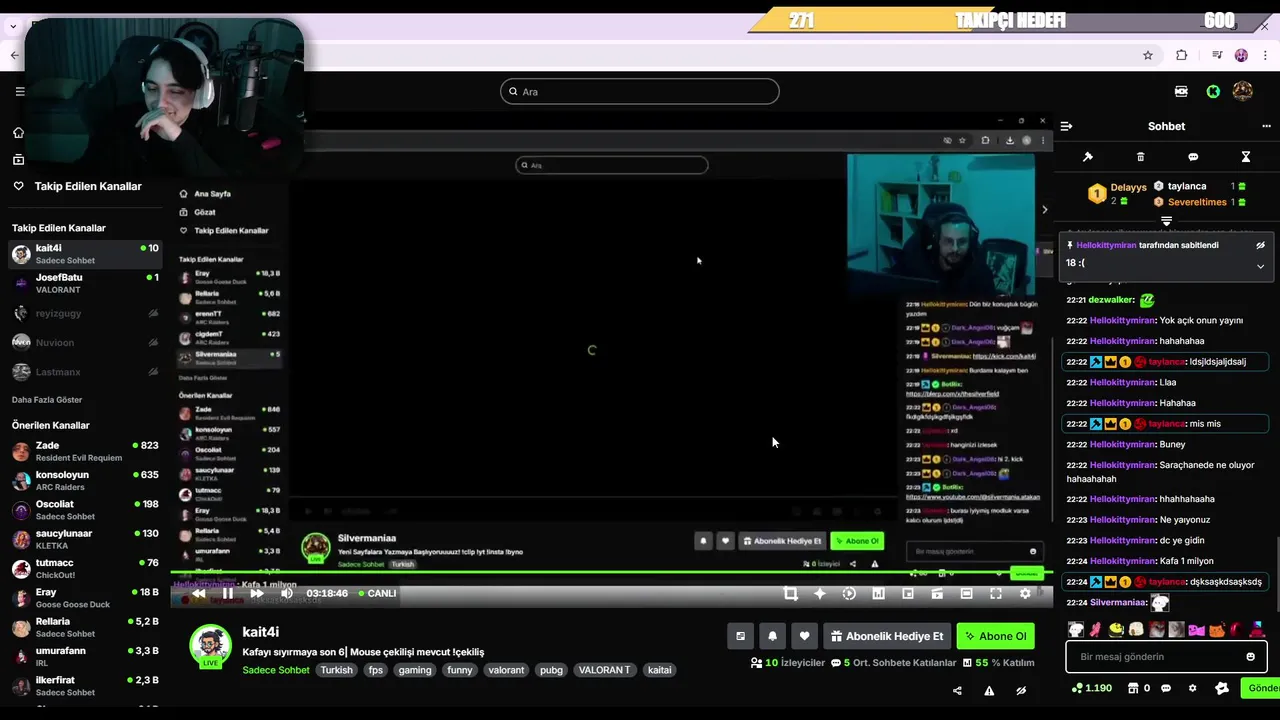This screenshot has height=720, width=1280.
Task: Toggle follow heart for kait4i
Action: 804,636
